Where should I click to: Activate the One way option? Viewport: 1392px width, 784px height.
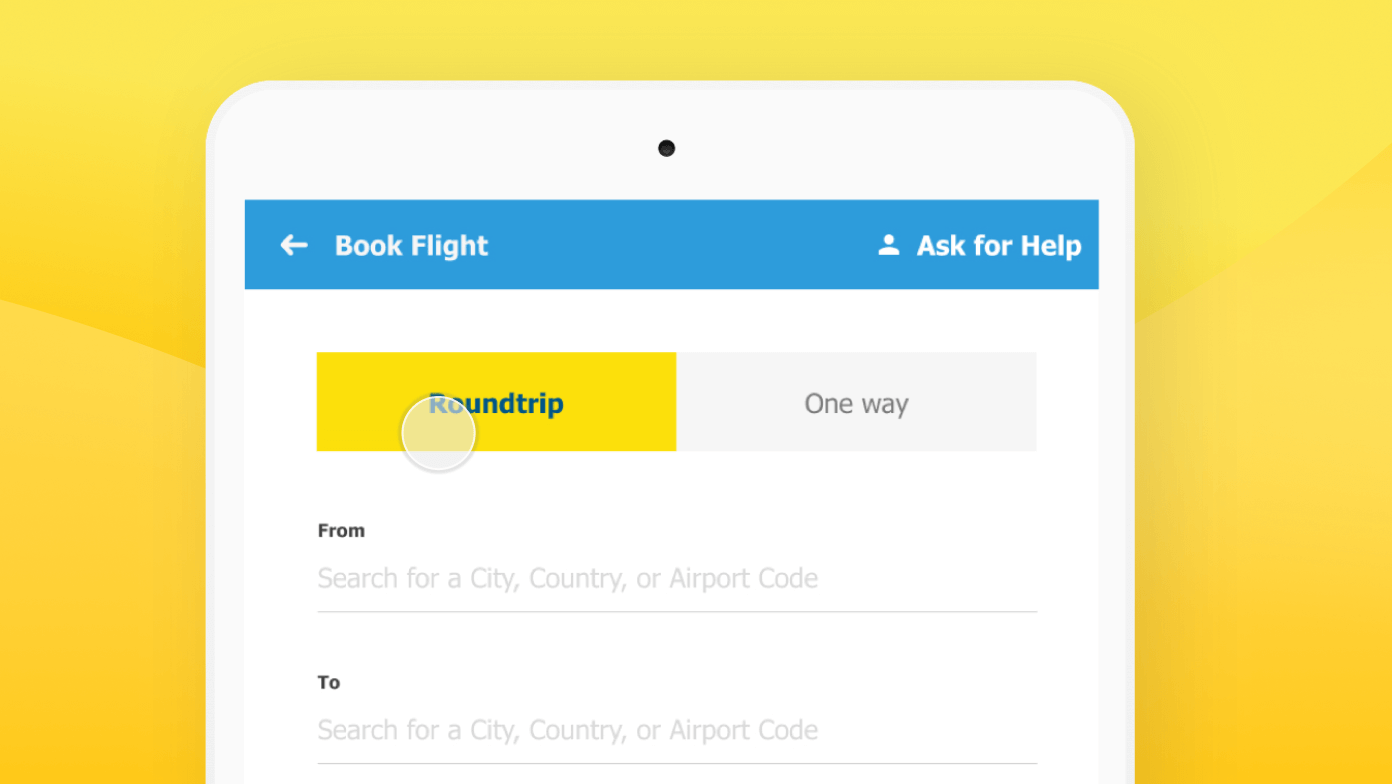(x=856, y=402)
